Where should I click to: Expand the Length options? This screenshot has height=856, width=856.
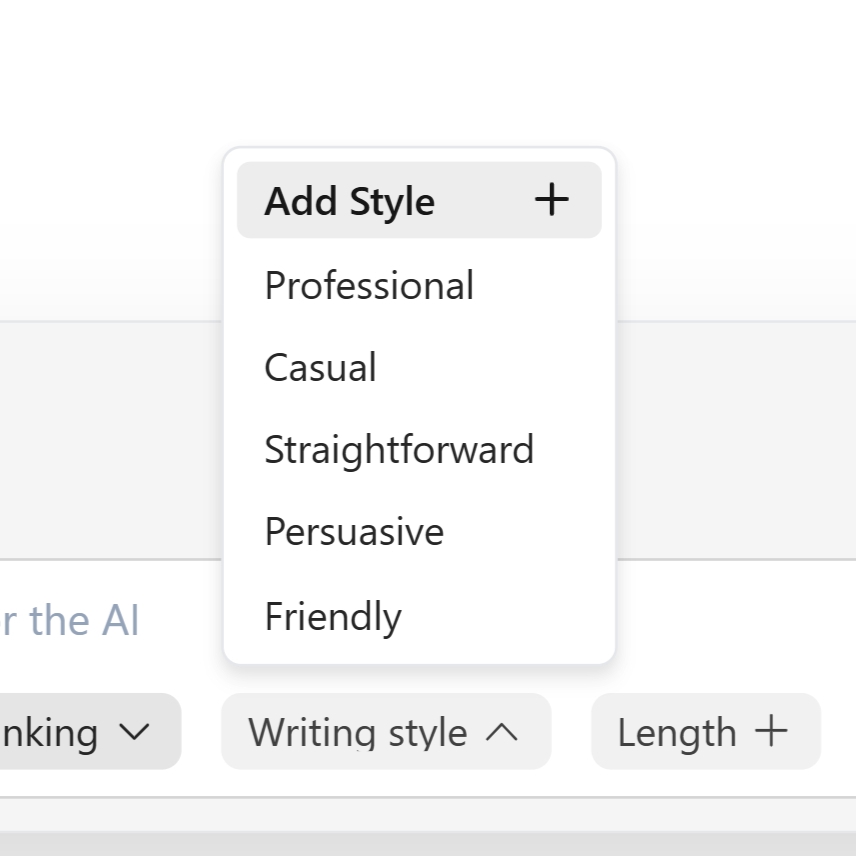point(705,732)
